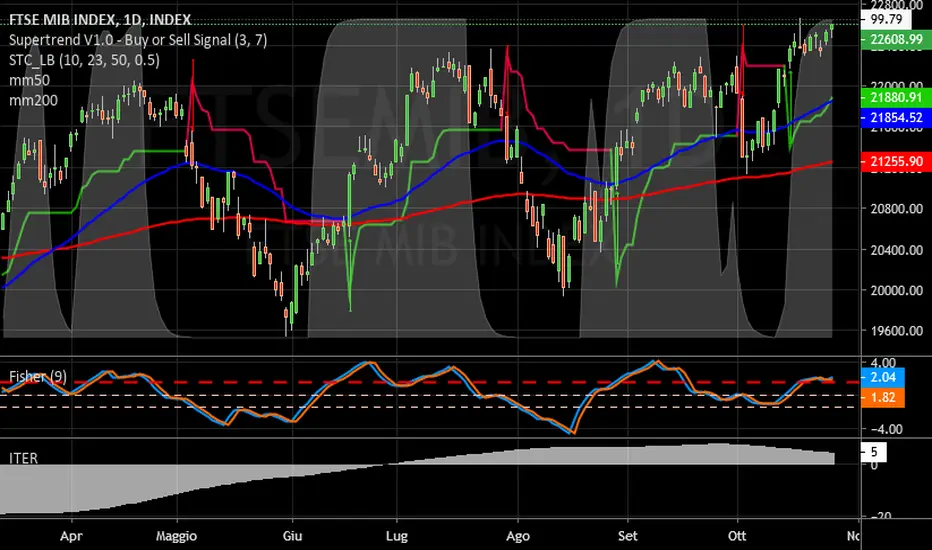Click the 20000.00 price axis label
Screen dimensions: 932x550
click(x=896, y=290)
